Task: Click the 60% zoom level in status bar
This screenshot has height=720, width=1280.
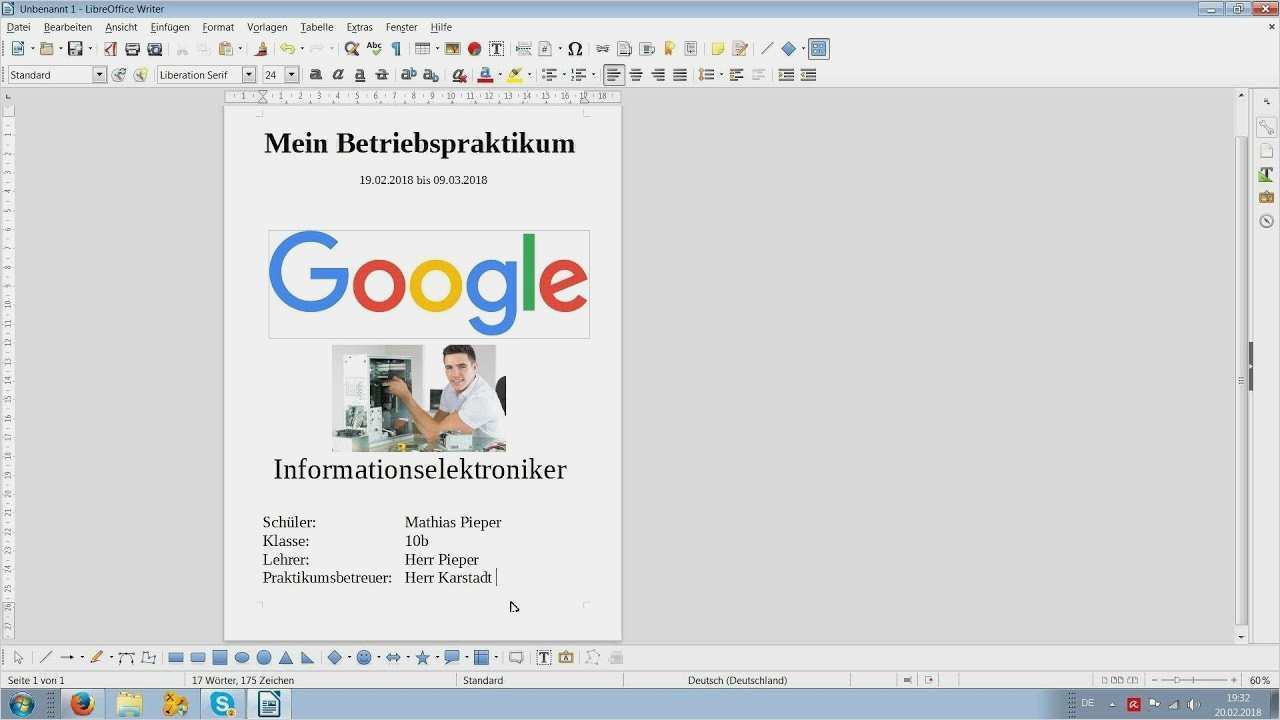Action: click(1259, 680)
